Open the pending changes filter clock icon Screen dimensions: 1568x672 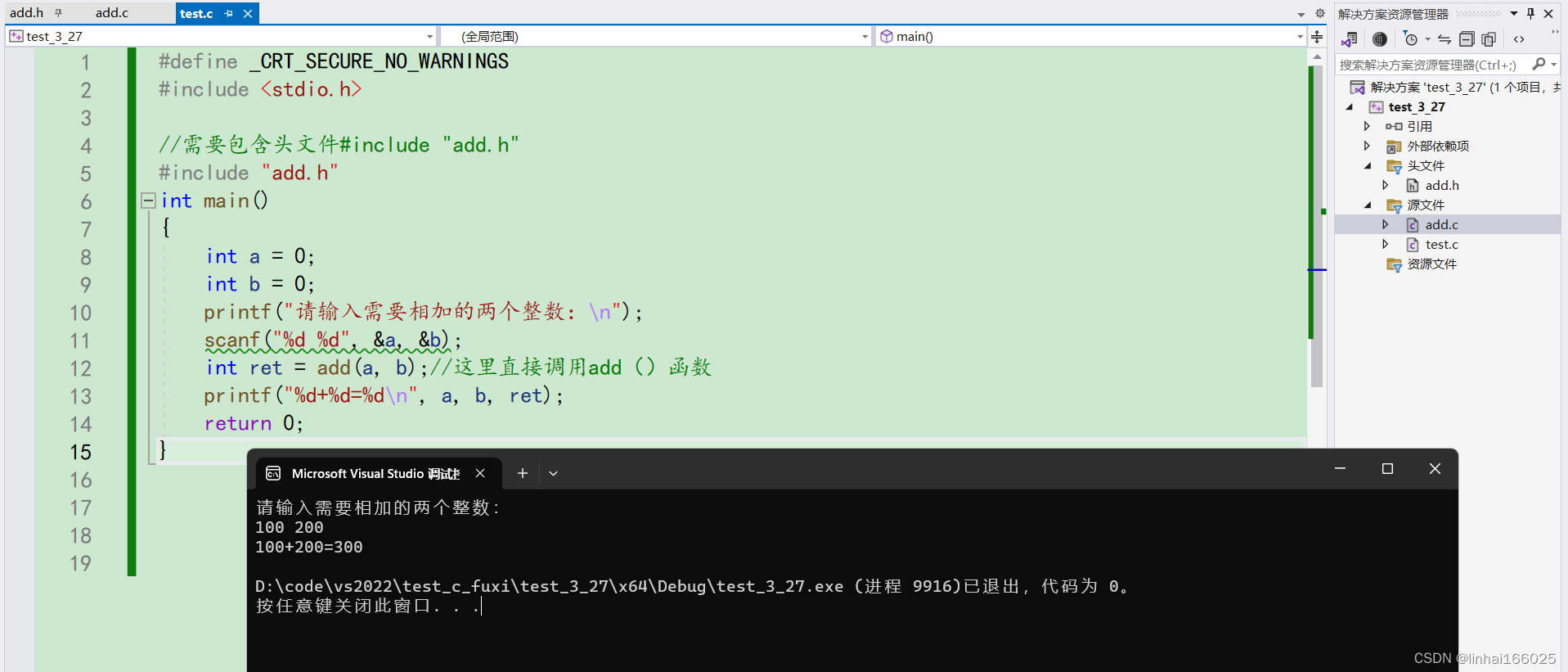[x=1411, y=39]
